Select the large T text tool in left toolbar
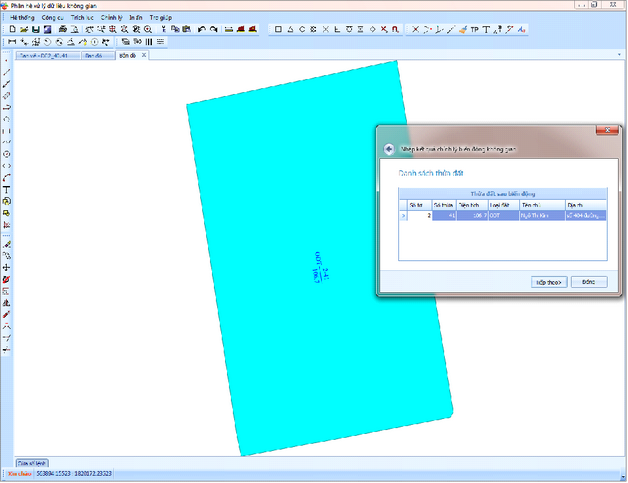The image size is (628, 483). pos(7,188)
